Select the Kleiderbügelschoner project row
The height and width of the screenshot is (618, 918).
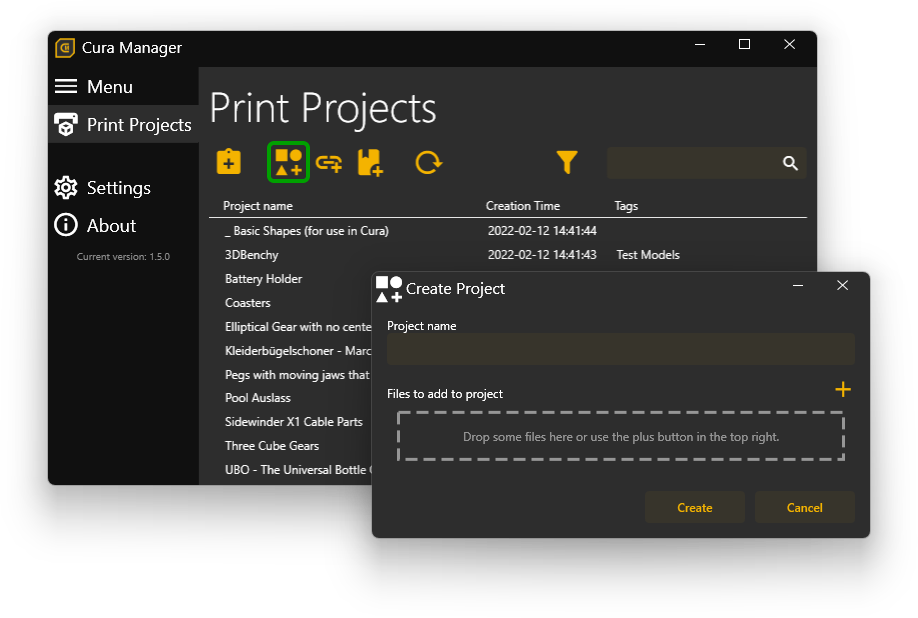coord(298,351)
